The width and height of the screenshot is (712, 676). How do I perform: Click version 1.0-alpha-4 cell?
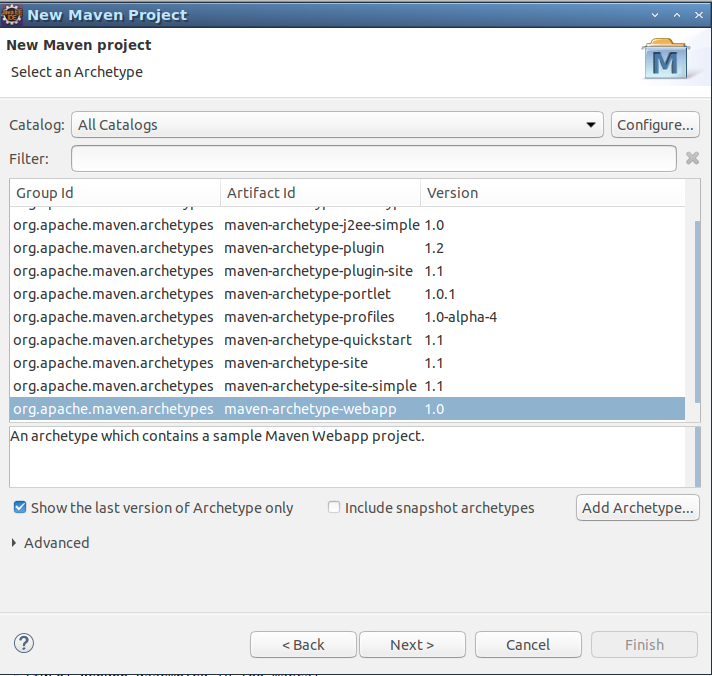[460, 317]
